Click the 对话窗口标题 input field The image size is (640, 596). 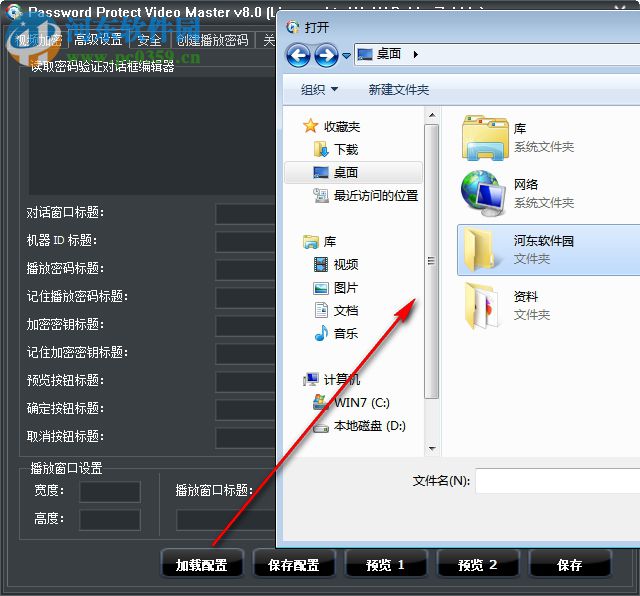[246, 214]
